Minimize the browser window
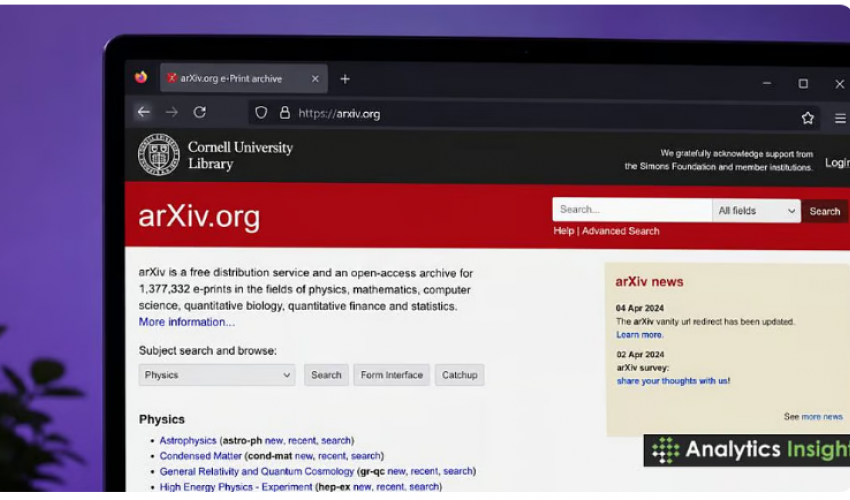 pos(767,84)
